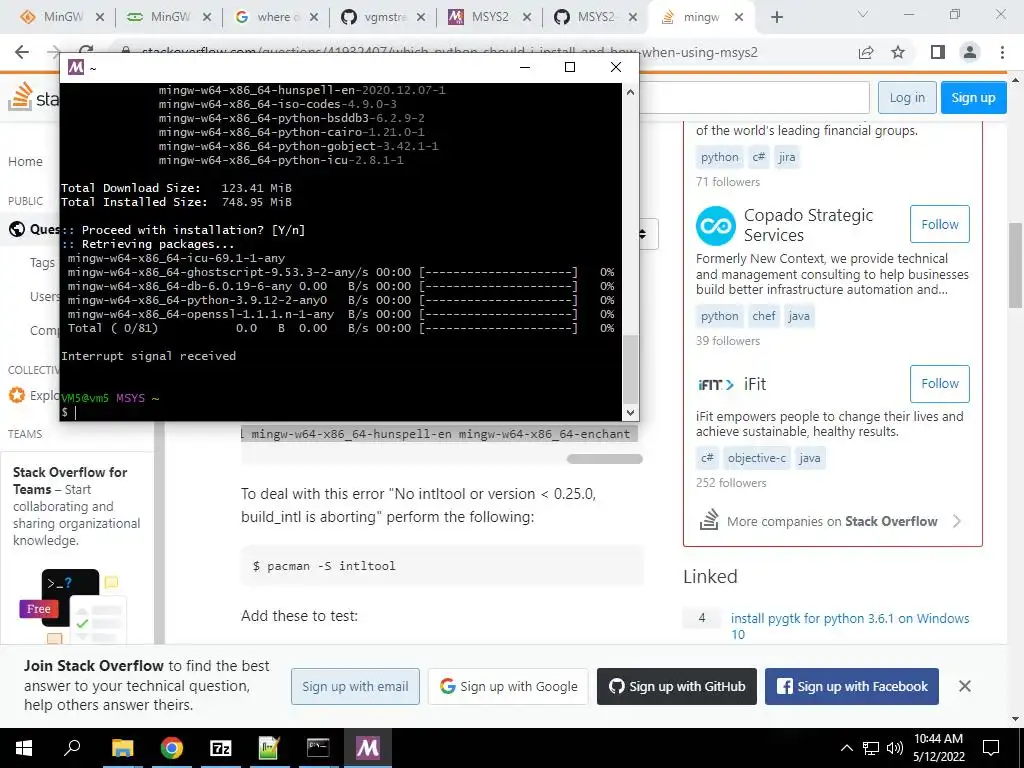Viewport: 1024px width, 768px height.
Task: Open Chrome three-dot menu
Action: click(x=1002, y=52)
